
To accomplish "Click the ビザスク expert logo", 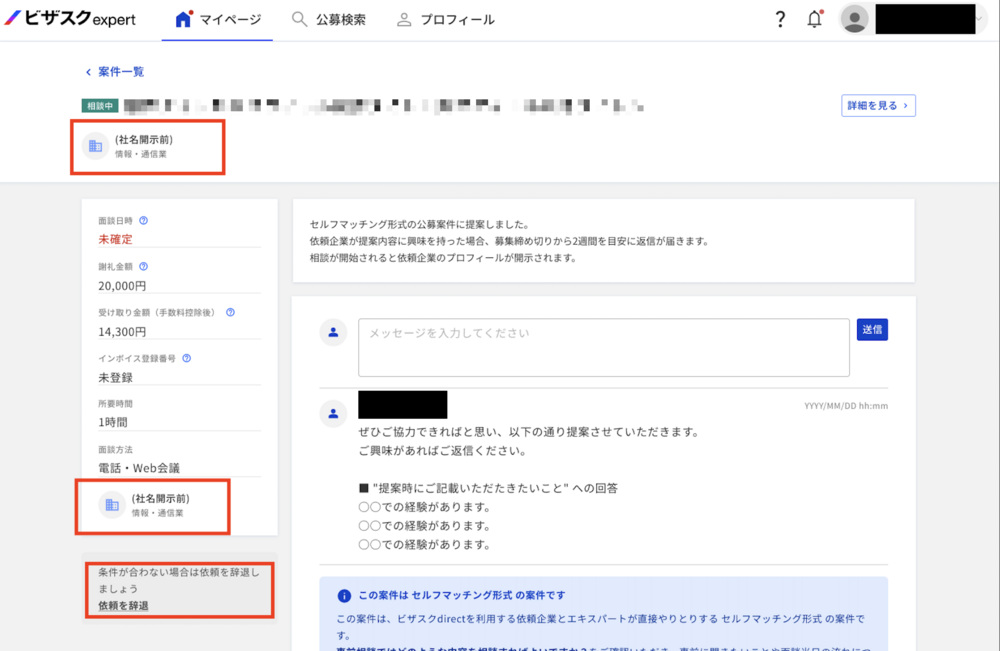I will 70,18.
